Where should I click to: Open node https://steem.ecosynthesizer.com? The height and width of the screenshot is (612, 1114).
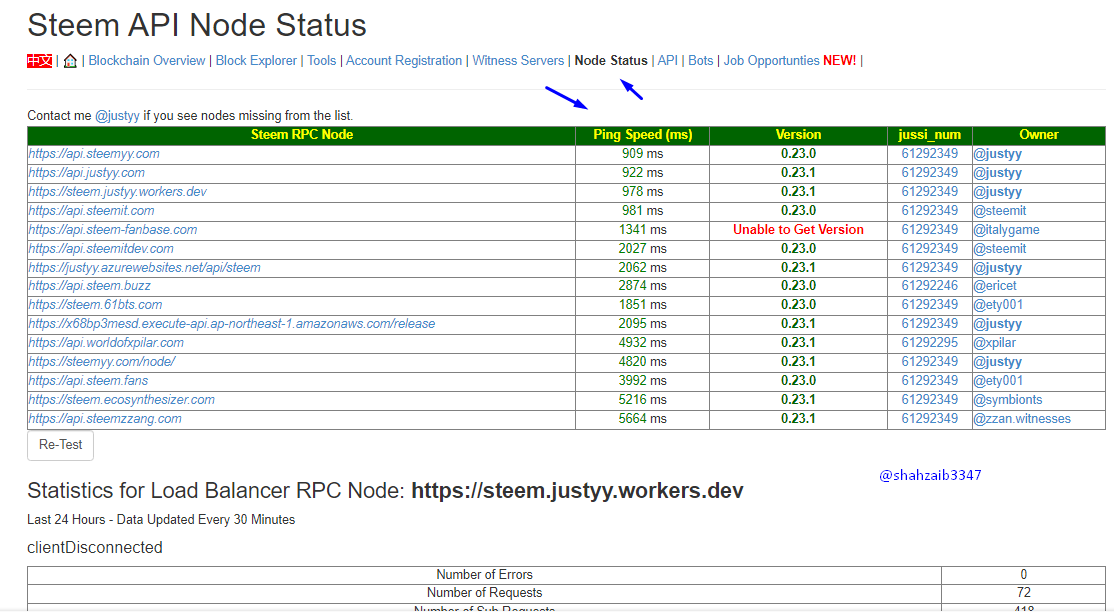[x=121, y=400]
